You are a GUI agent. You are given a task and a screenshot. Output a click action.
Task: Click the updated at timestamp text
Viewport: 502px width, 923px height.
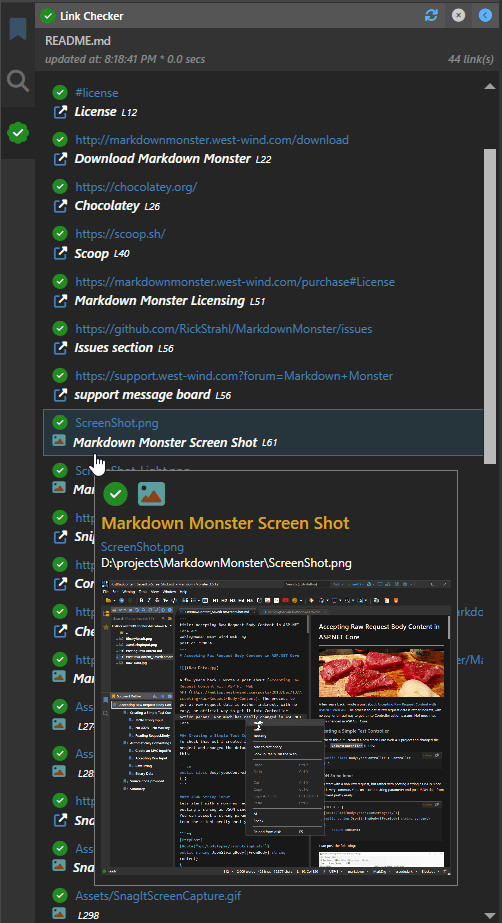coord(125,59)
